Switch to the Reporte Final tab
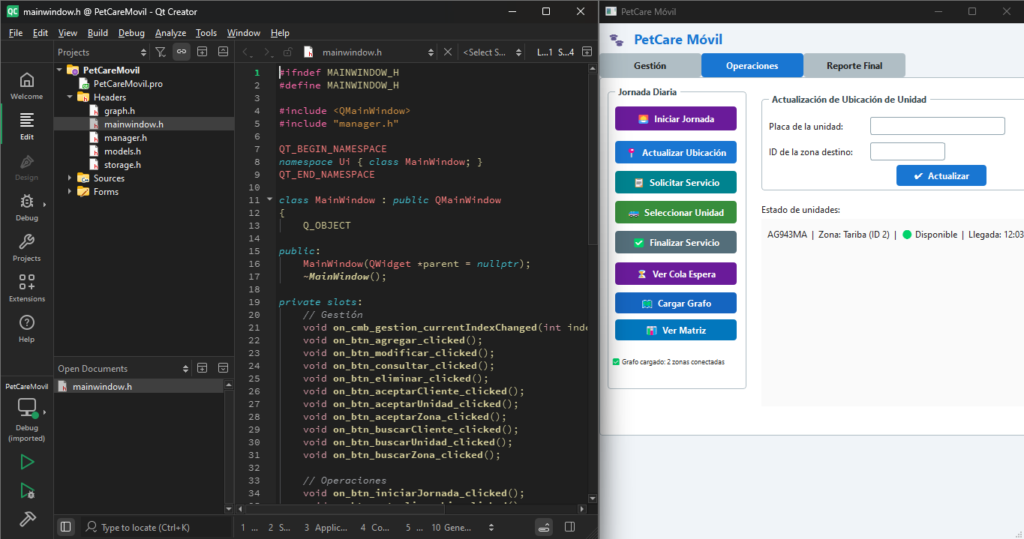The width and height of the screenshot is (1024, 539). click(x=854, y=65)
